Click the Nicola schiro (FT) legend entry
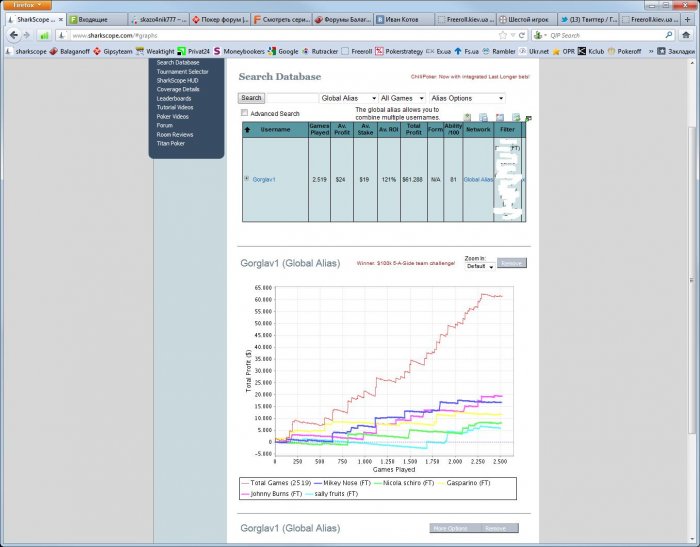This screenshot has width=700, height=547. [x=404, y=483]
